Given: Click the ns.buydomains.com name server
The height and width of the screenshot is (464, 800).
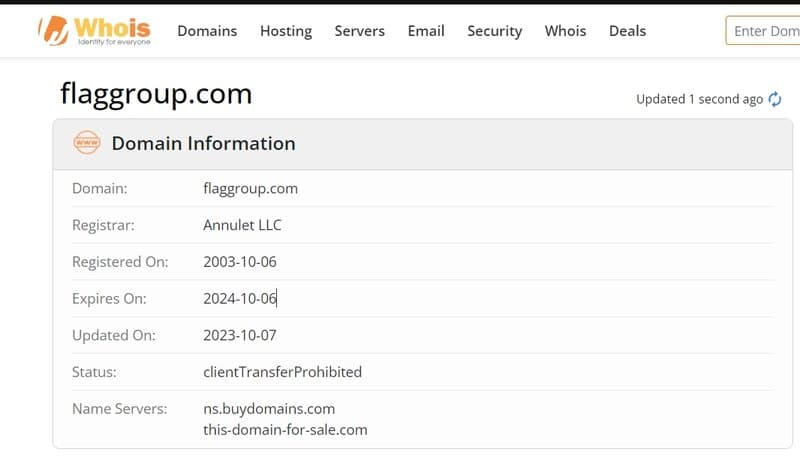Looking at the screenshot, I should pos(269,409).
